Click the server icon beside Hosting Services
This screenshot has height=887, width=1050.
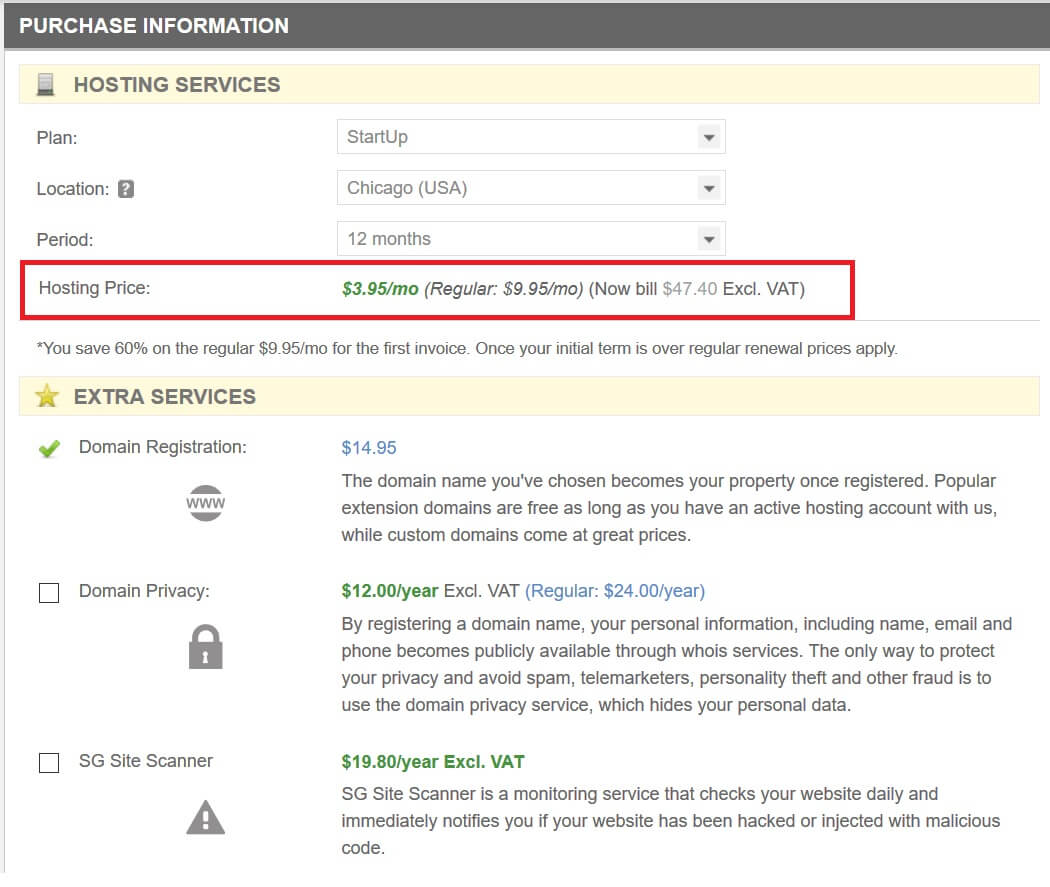[46, 84]
